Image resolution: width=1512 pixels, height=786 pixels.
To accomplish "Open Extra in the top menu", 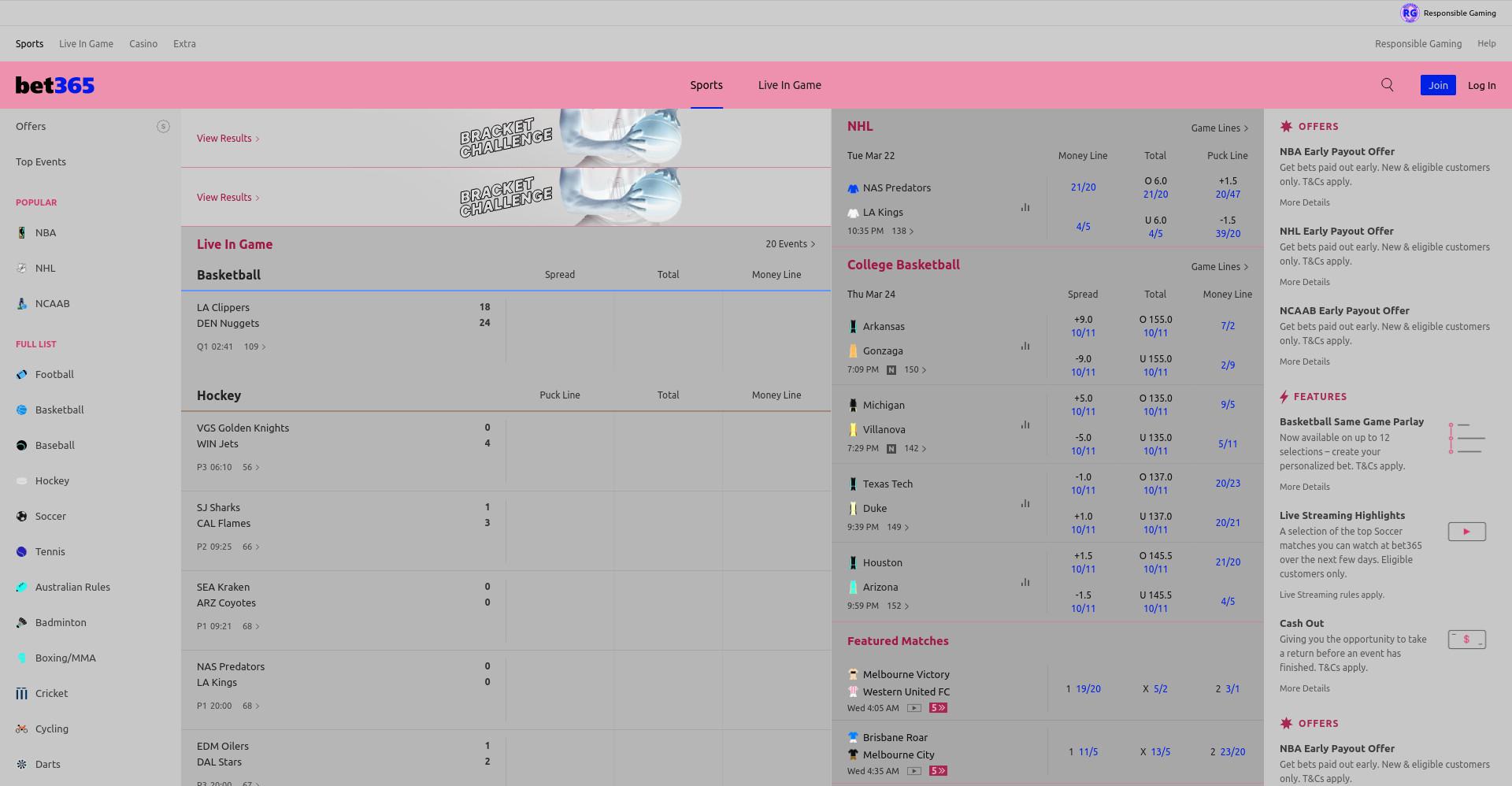I will [x=184, y=44].
